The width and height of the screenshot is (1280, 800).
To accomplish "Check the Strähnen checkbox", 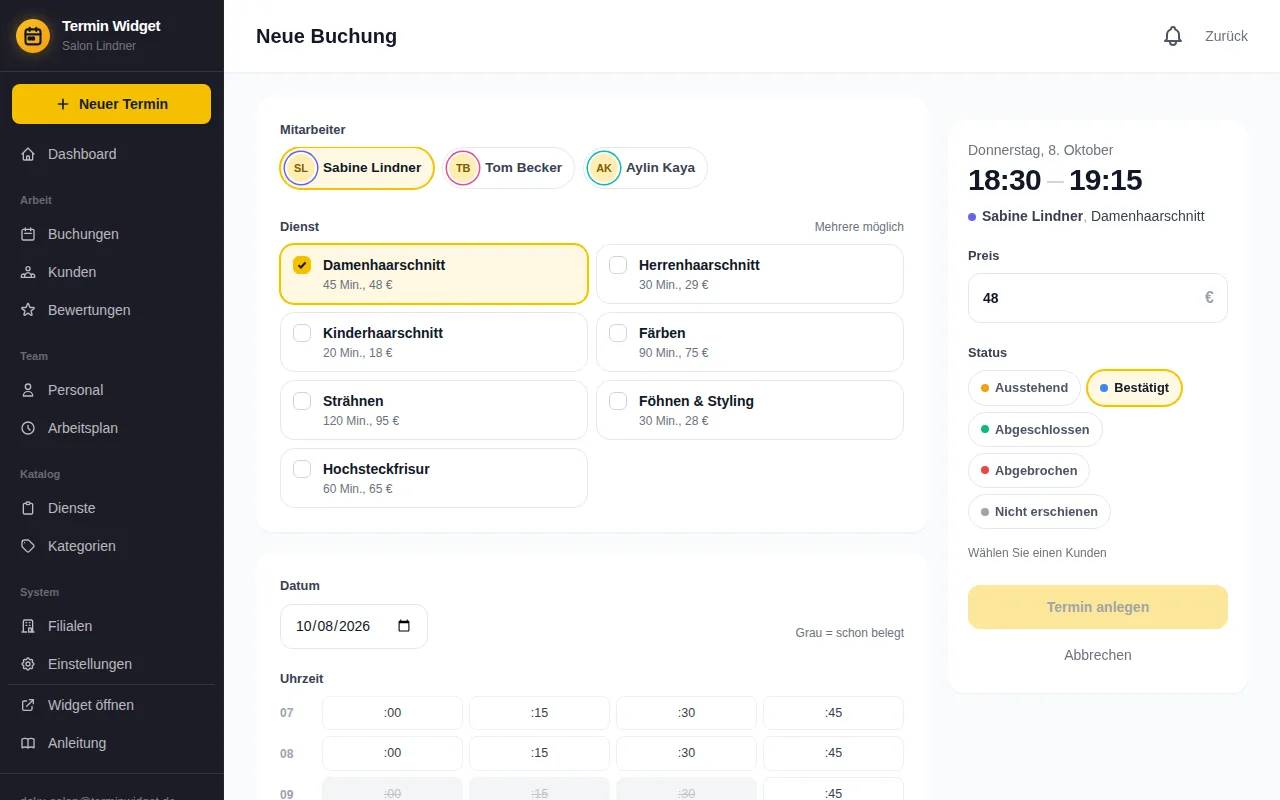I will click(x=302, y=401).
